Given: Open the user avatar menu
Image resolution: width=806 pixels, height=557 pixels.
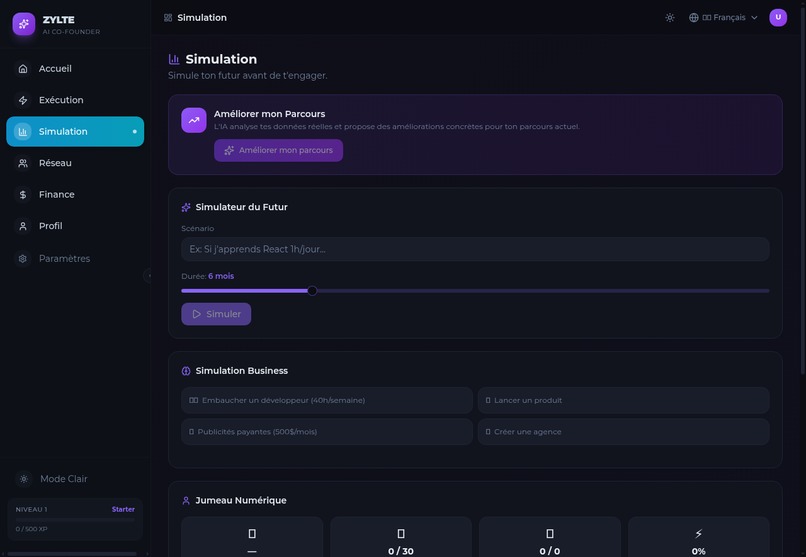Looking at the screenshot, I should (x=778, y=17).
